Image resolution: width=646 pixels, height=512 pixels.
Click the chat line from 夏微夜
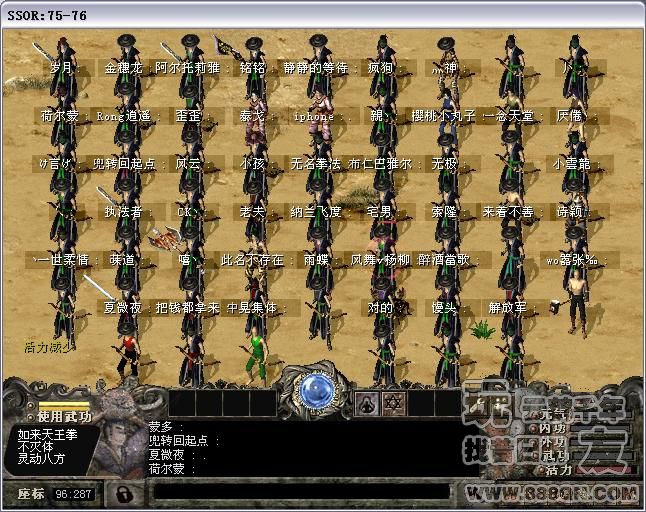click(177, 455)
